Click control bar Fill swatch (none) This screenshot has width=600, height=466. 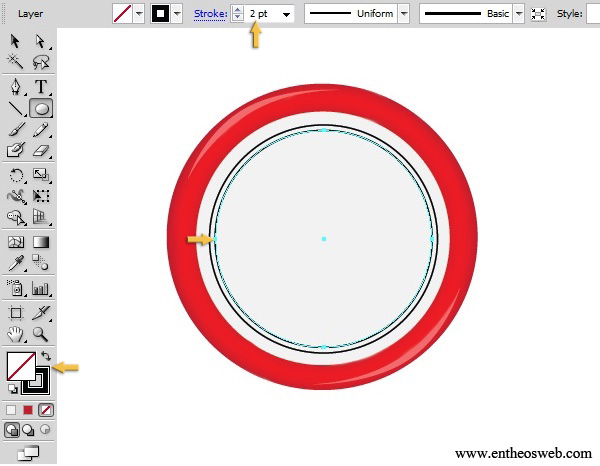pos(123,14)
